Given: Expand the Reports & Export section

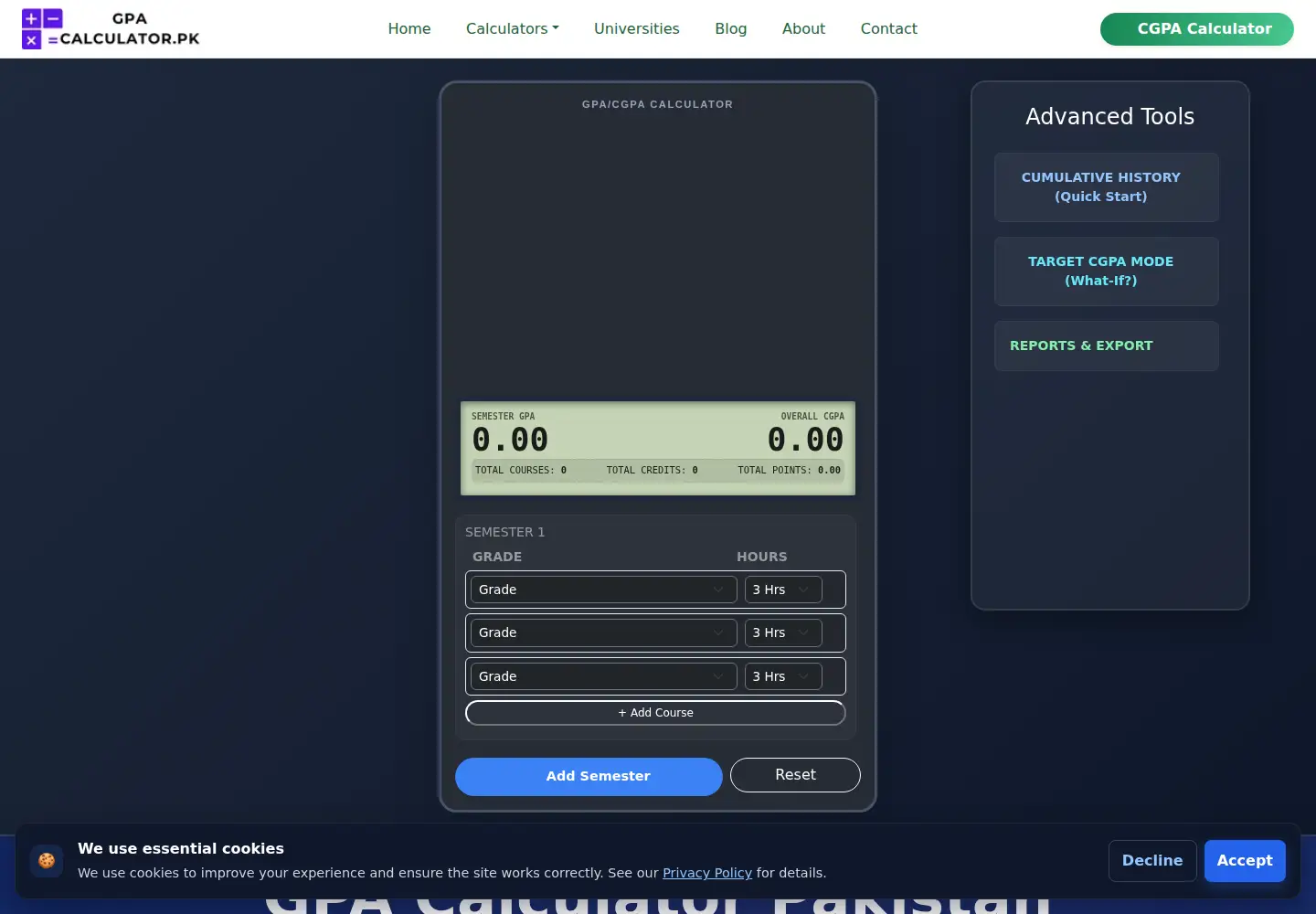Looking at the screenshot, I should [1107, 345].
